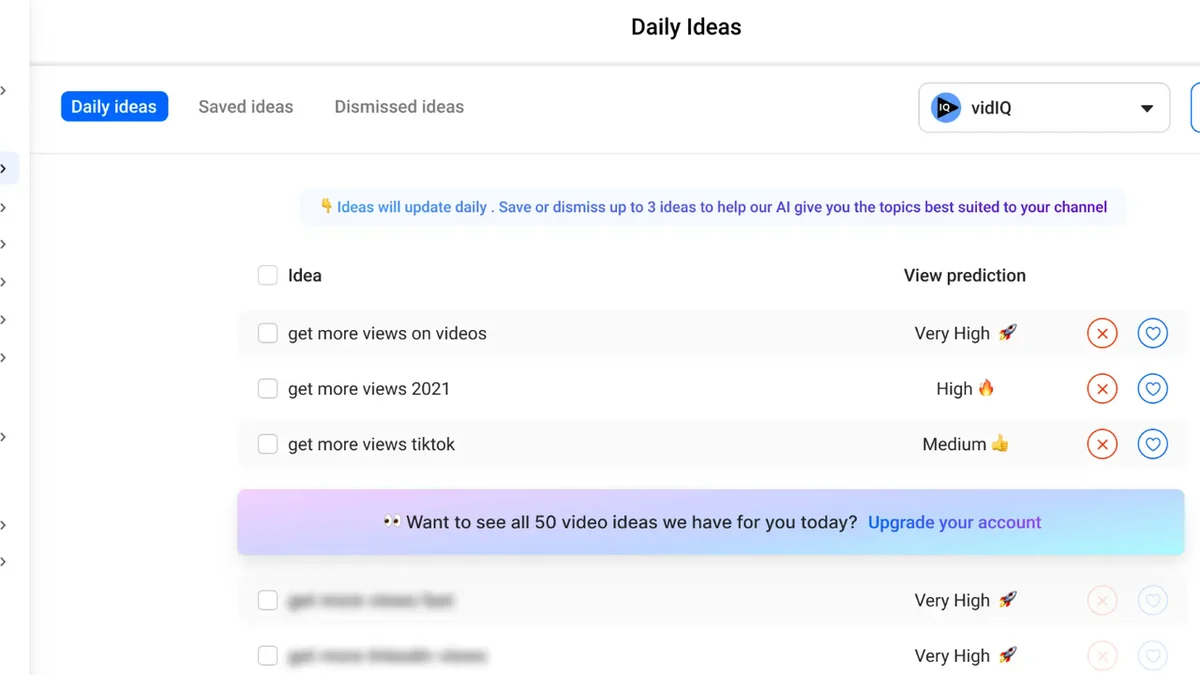The image size is (1200, 675).
Task: Follow the 'Upgrade your account' link
Action: tap(954, 522)
